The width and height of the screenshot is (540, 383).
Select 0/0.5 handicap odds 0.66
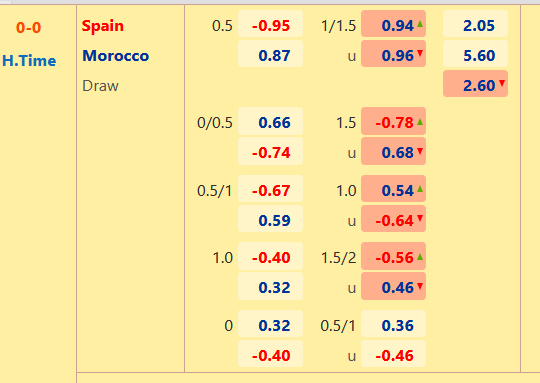(x=270, y=121)
